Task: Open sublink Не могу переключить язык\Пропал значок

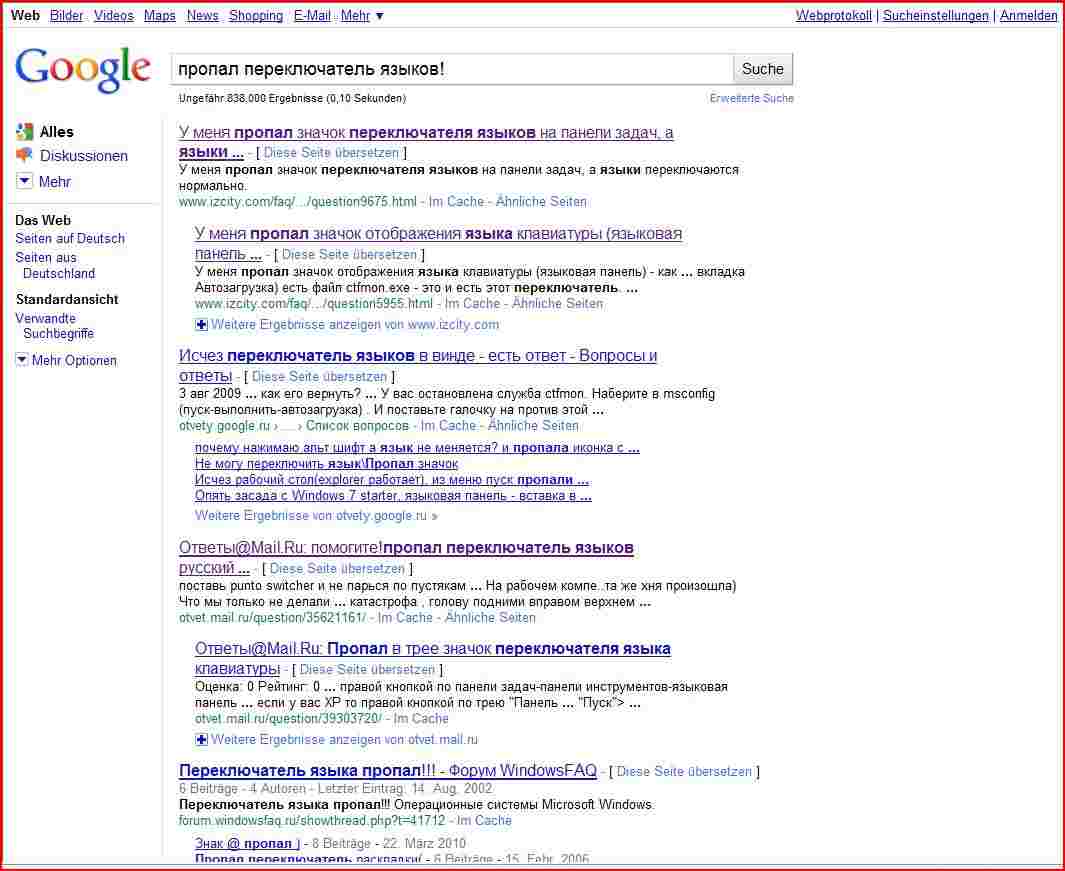Action: (x=326, y=464)
